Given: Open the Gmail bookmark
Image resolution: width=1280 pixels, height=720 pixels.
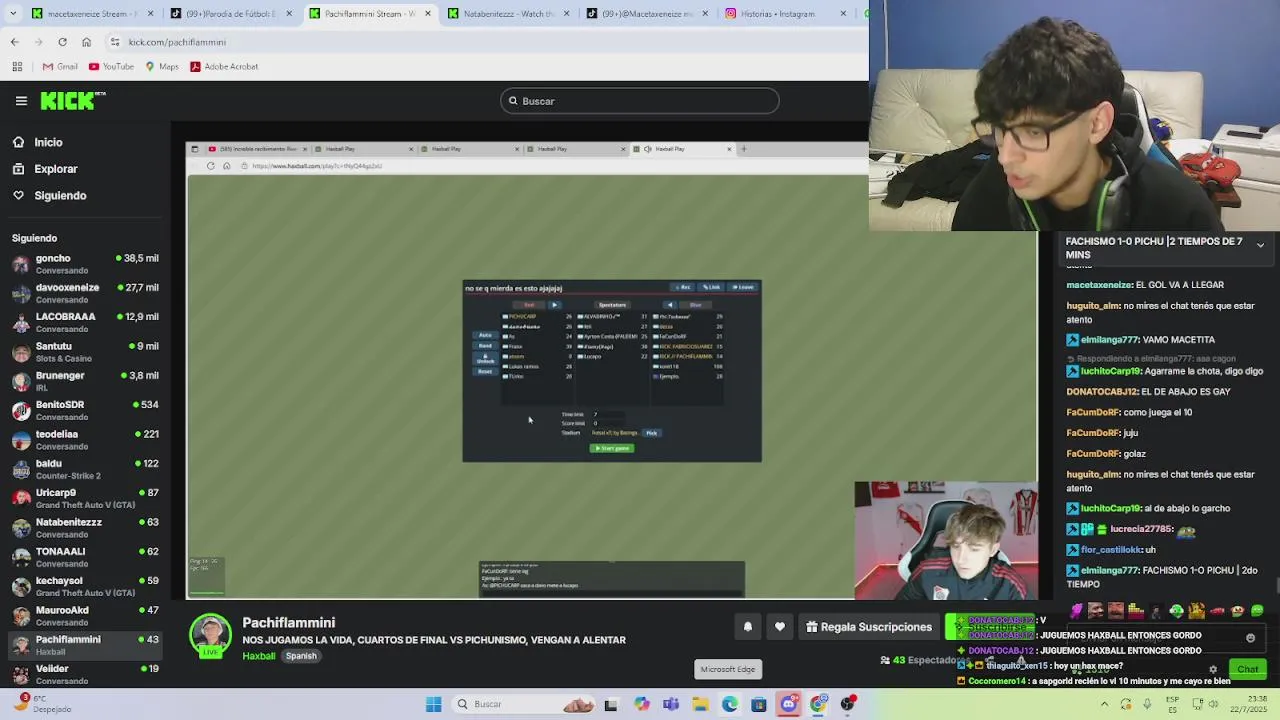Looking at the screenshot, I should [60, 66].
